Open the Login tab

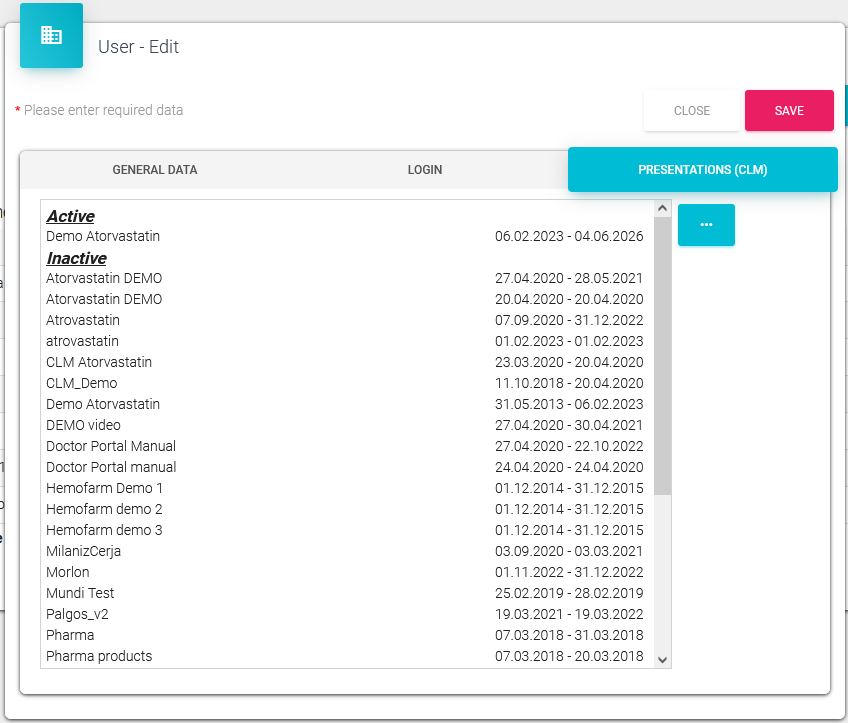coord(424,170)
